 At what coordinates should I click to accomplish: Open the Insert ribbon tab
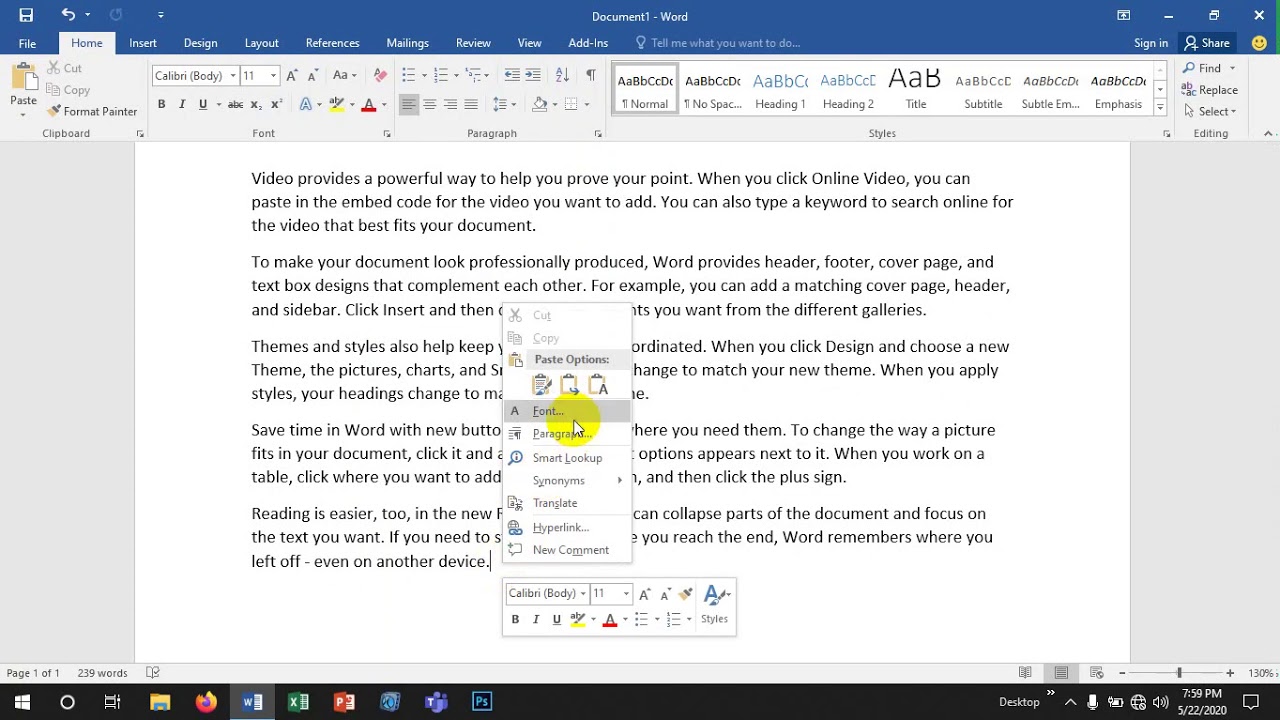tap(142, 43)
